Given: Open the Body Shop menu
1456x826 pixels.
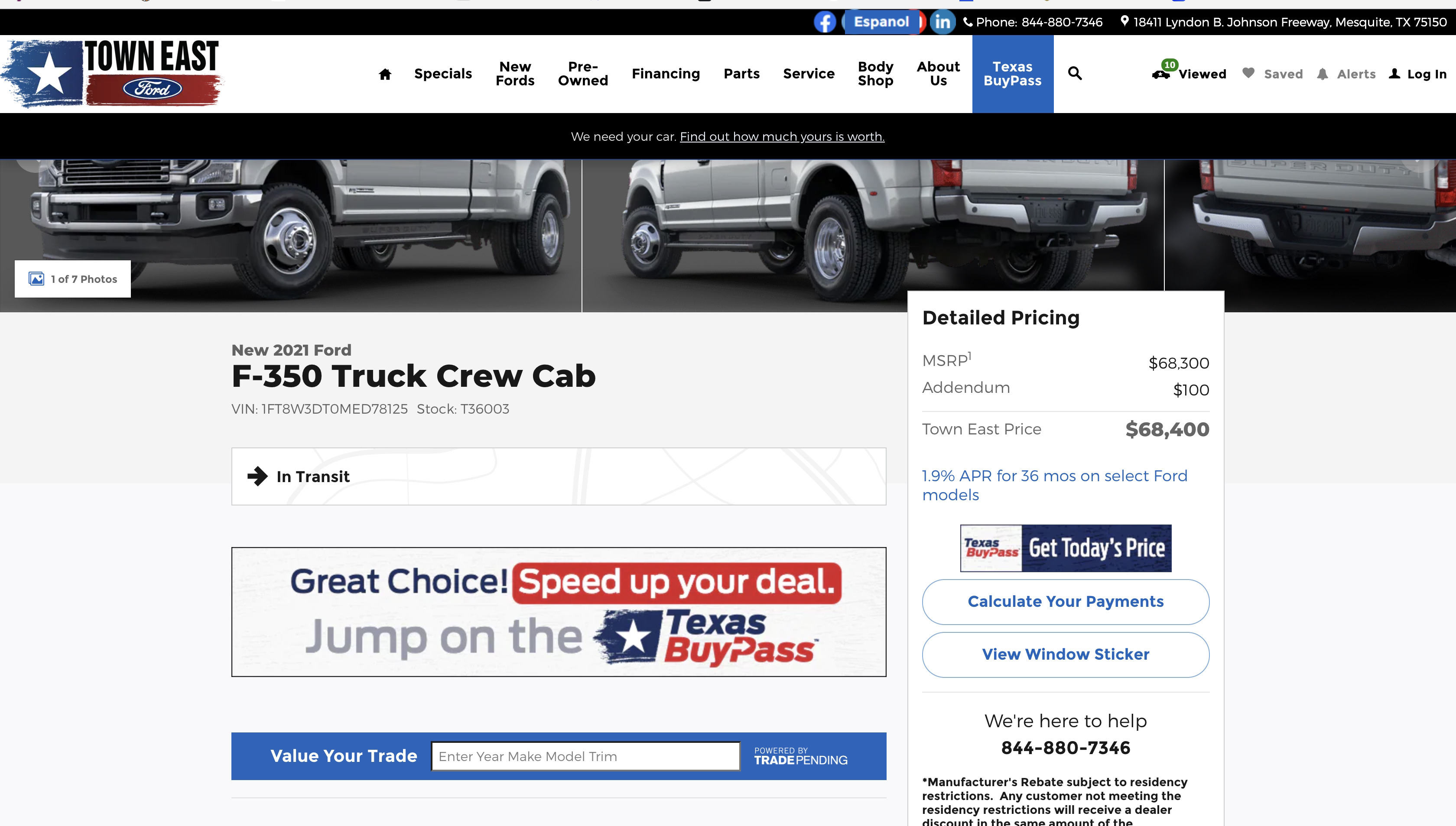Looking at the screenshot, I should point(875,74).
